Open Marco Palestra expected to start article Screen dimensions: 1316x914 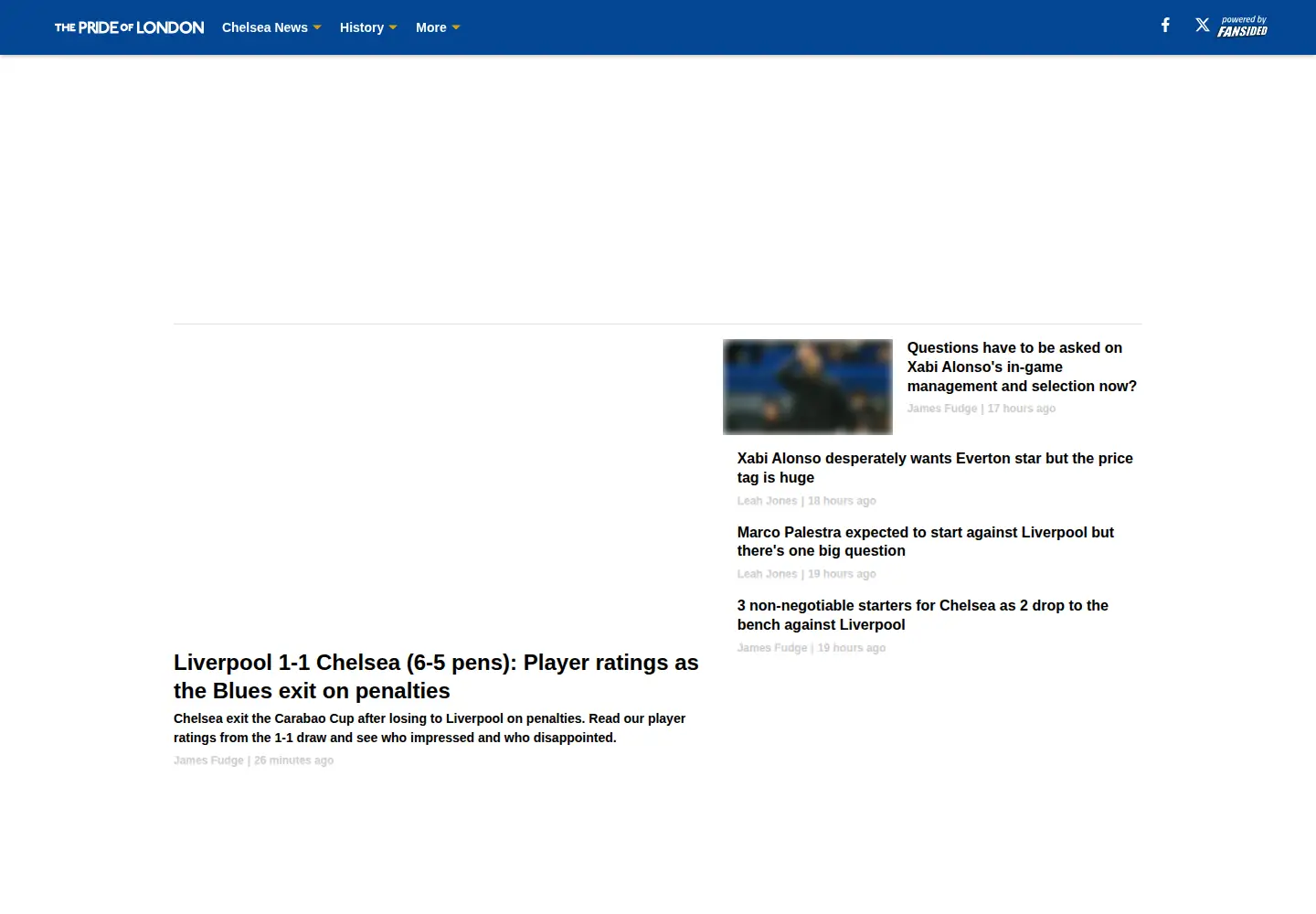(x=926, y=541)
